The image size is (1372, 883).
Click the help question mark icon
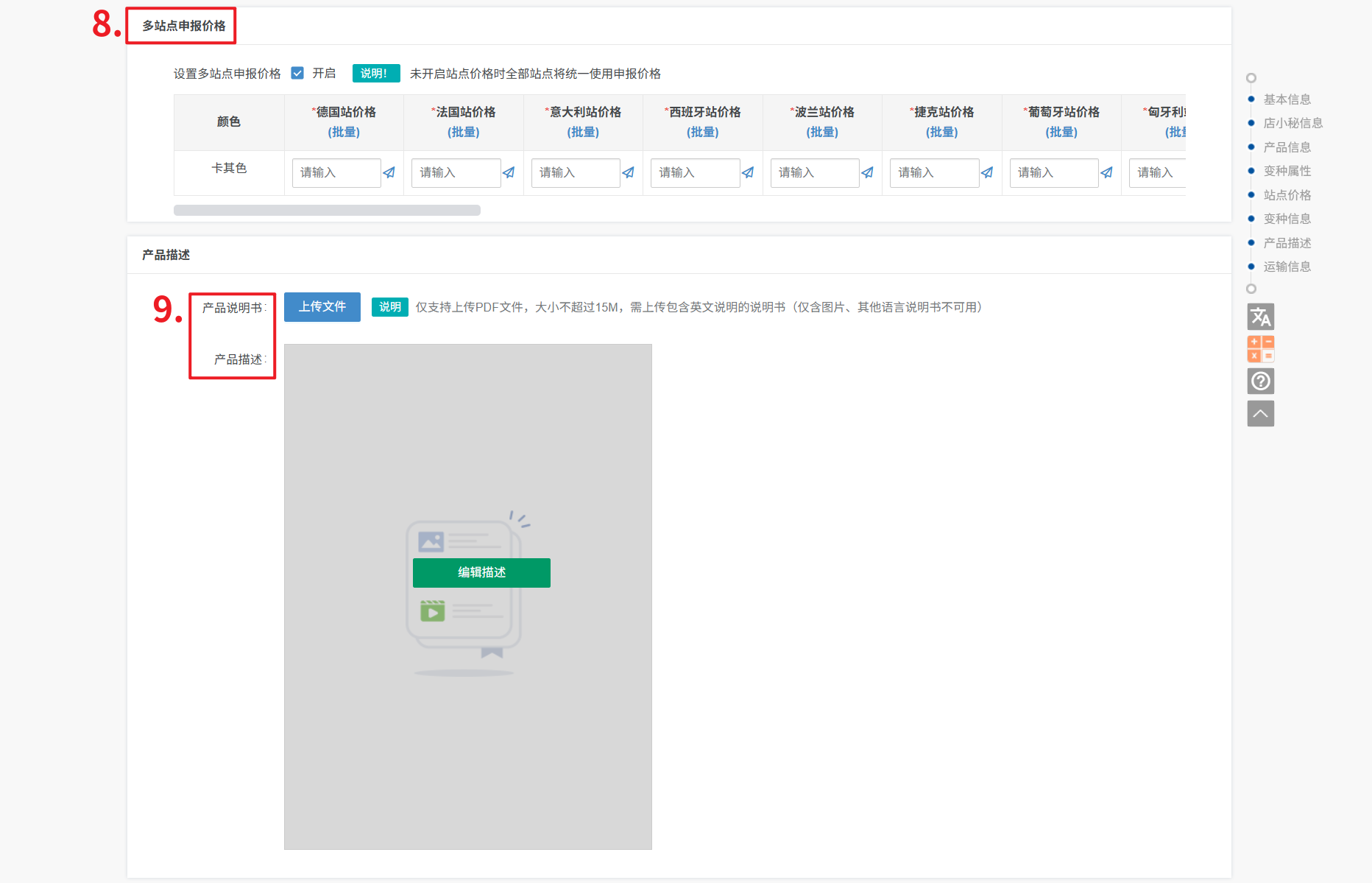tap(1260, 381)
